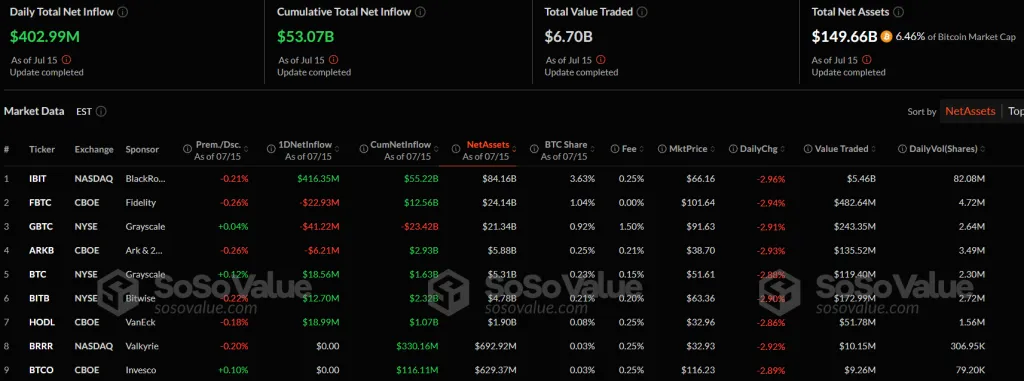The height and width of the screenshot is (381, 1024).
Task: Click info icon beside Cumulative Total Net Inflow
Action: pos(421,12)
